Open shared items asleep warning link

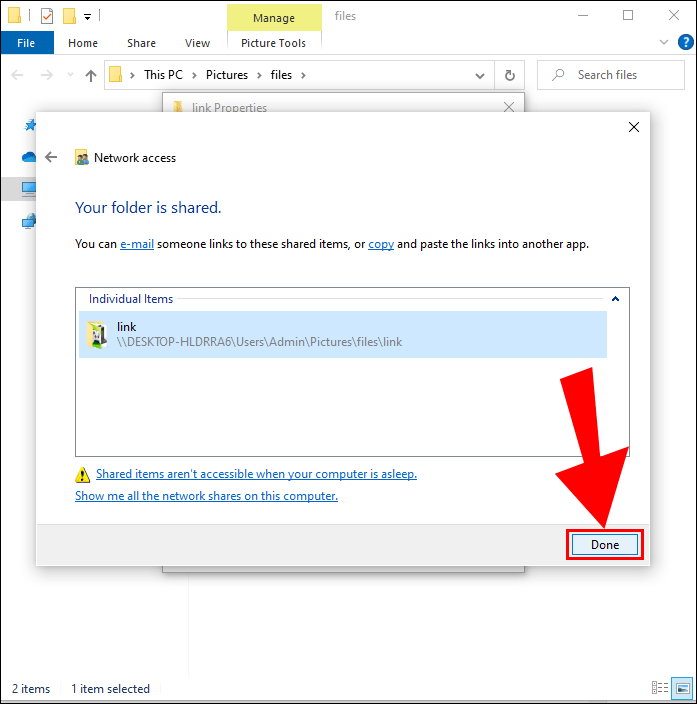(256, 474)
